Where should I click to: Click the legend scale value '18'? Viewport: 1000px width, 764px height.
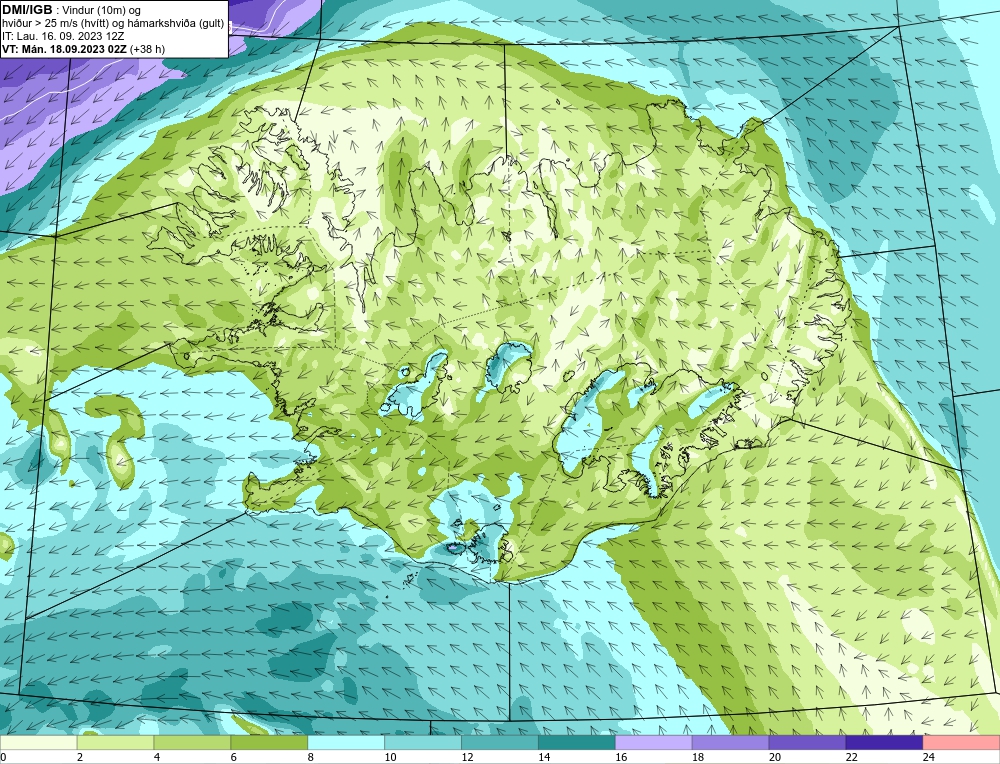698,757
